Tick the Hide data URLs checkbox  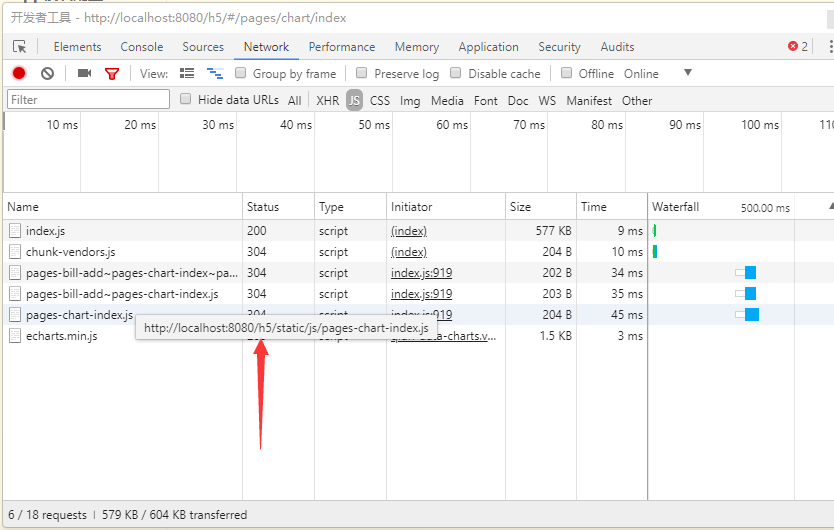186,99
